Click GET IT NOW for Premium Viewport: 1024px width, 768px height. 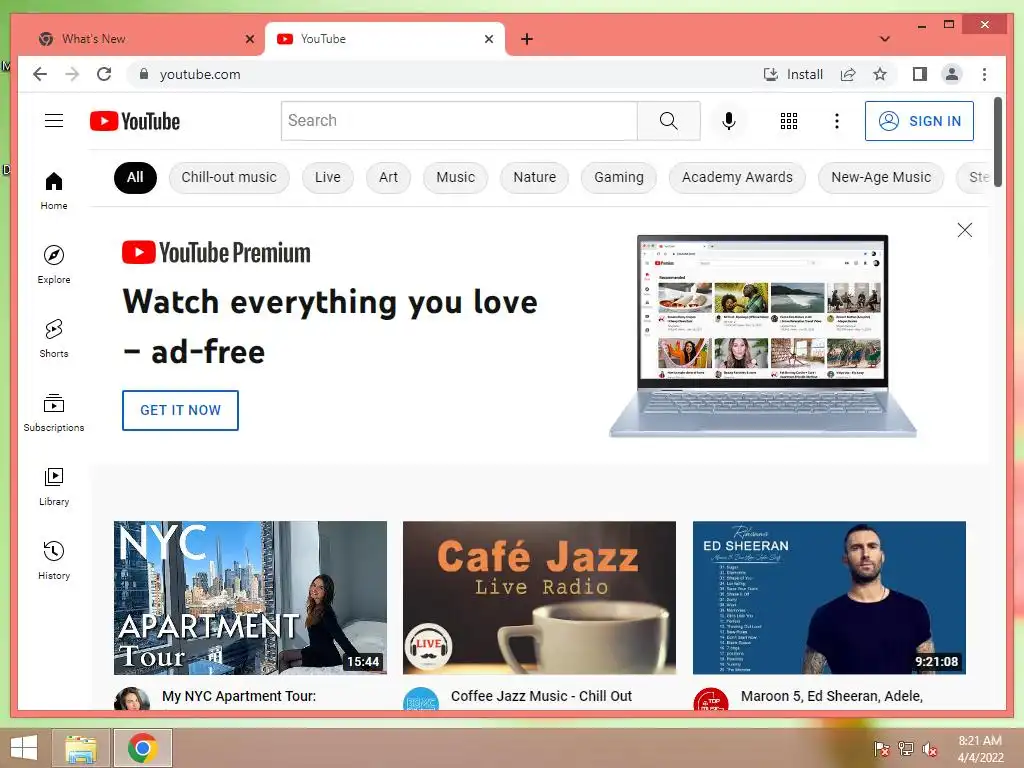(180, 410)
